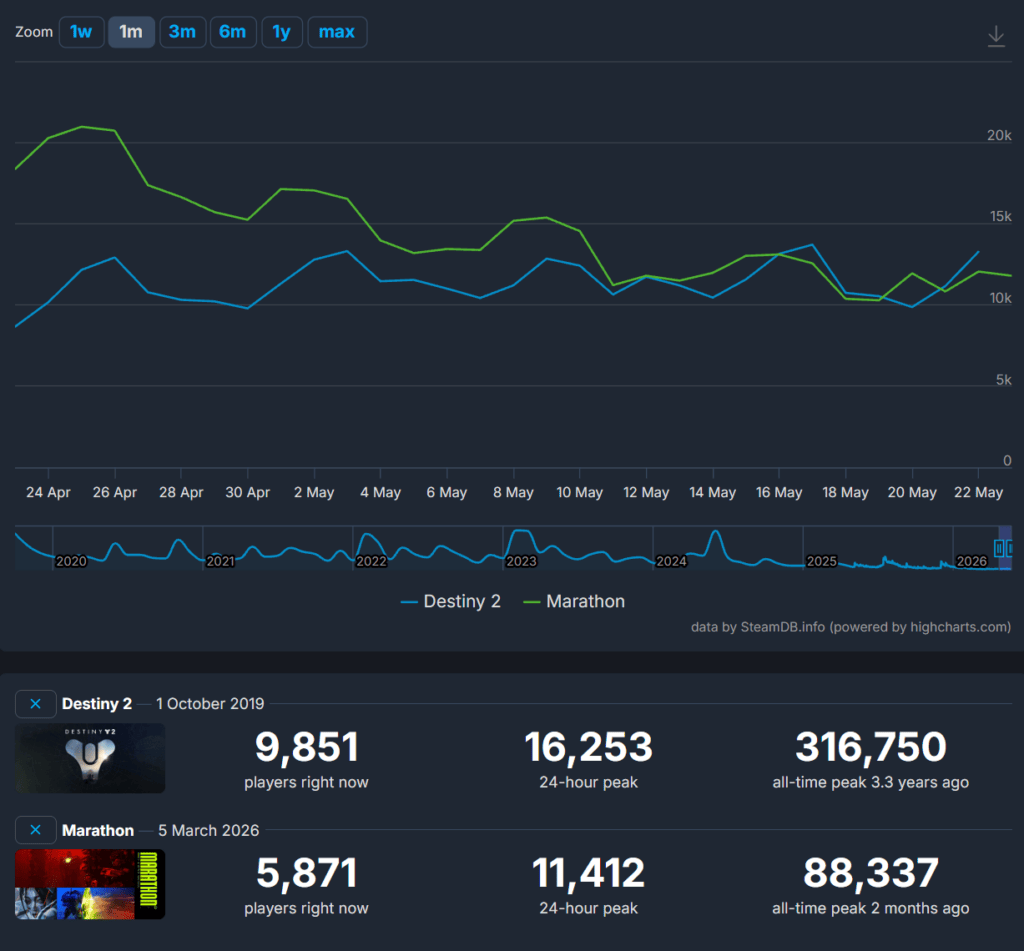Click the 1 October 2019 release date
The height and width of the screenshot is (951, 1024).
click(210, 704)
